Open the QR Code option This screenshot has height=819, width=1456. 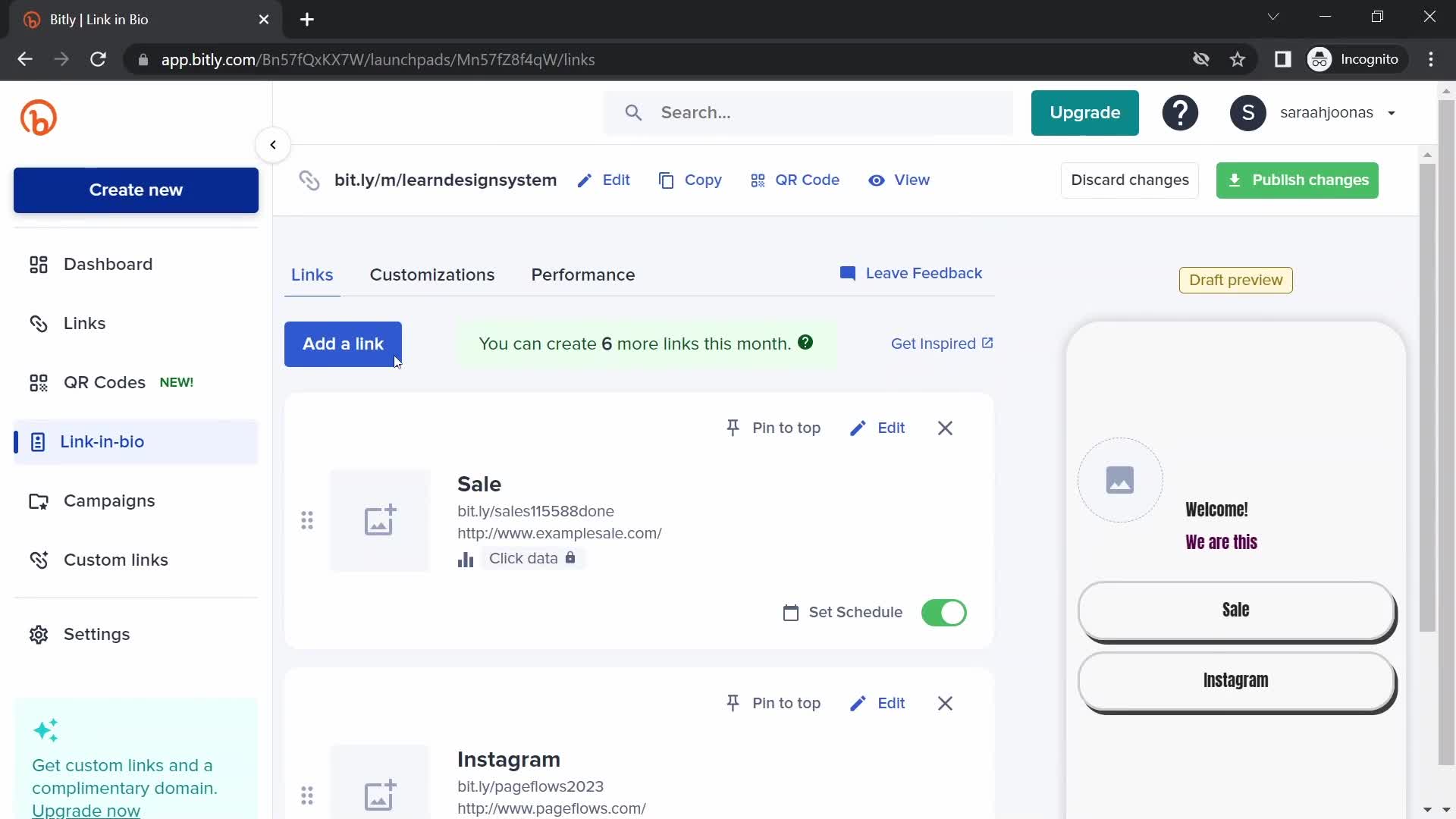795,180
